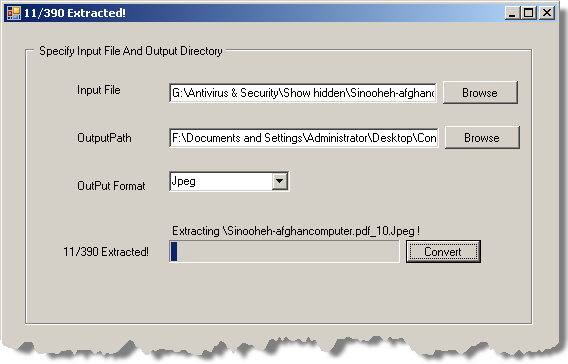Screen dimensions: 568x364
Task: Open the OutPut Format dropdown arrow
Action: coord(280,181)
